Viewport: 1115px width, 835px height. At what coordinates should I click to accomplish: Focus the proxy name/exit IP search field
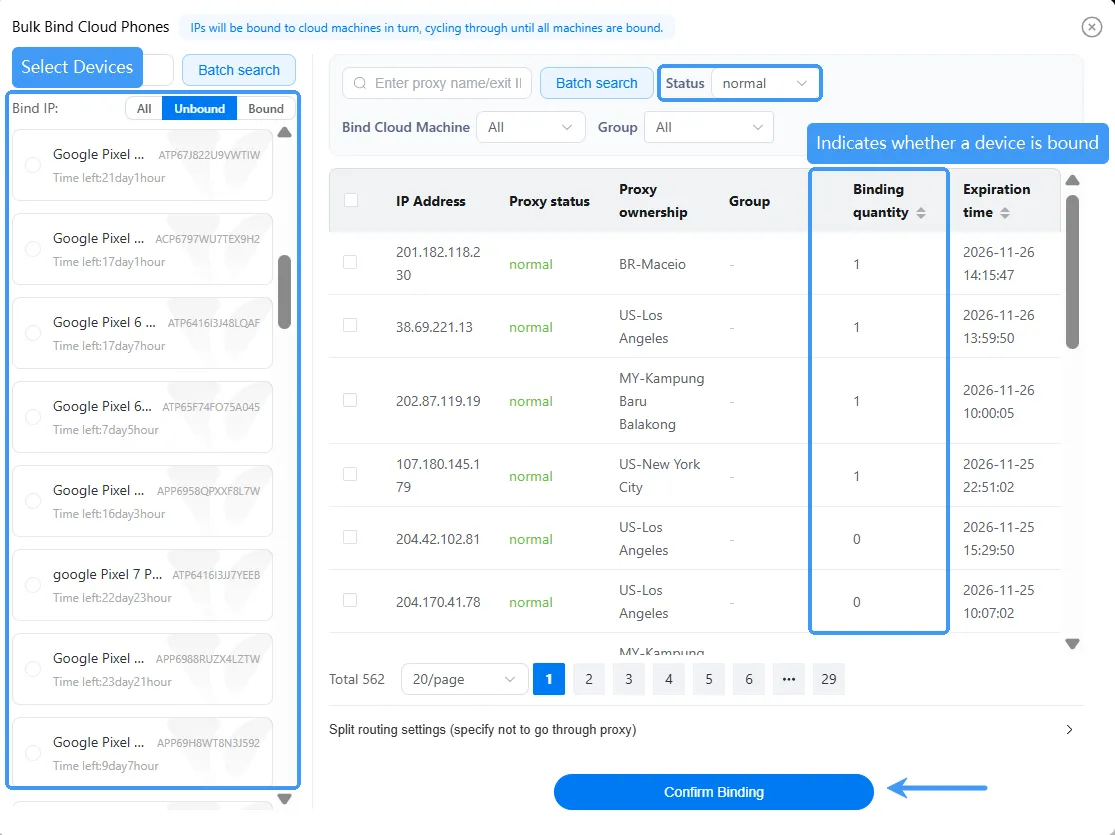click(x=437, y=83)
